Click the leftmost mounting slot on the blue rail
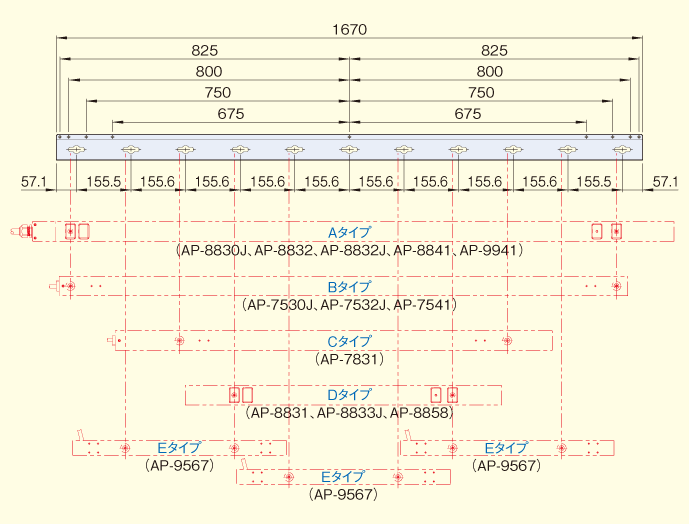Viewport: 689px width, 524px height. point(75,150)
